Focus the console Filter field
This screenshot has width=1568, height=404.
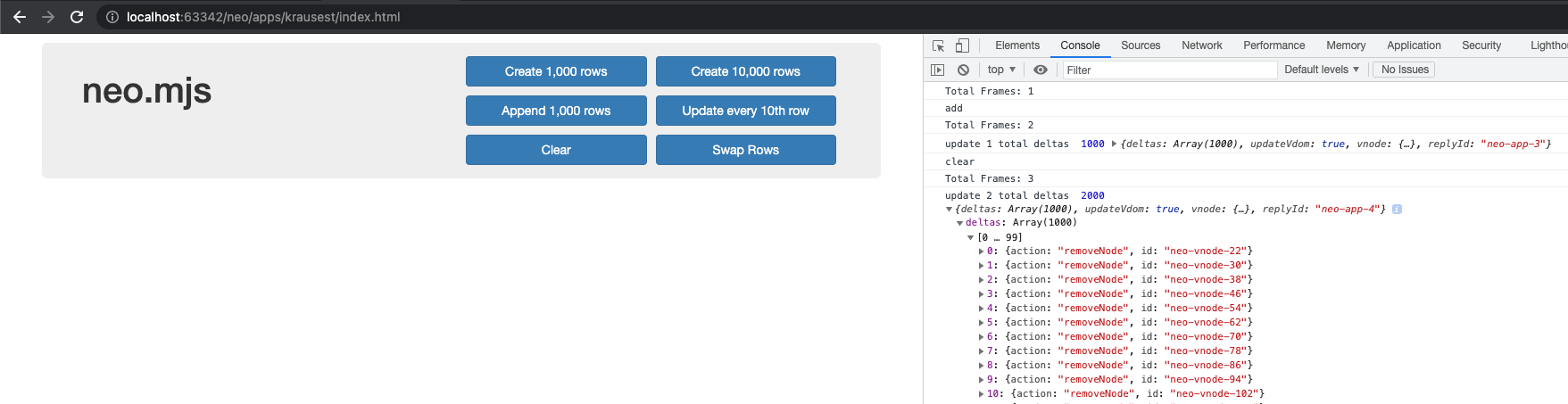(x=1169, y=70)
